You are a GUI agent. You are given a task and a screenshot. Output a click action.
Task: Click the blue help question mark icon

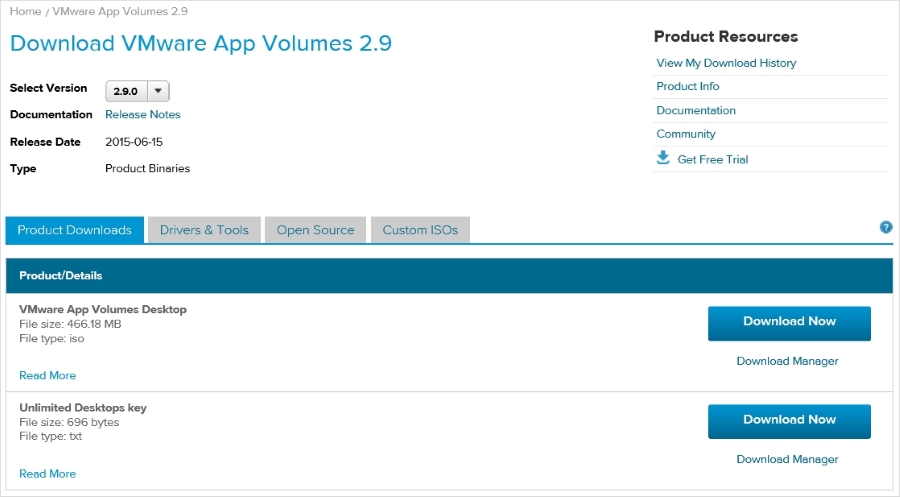[x=886, y=227]
